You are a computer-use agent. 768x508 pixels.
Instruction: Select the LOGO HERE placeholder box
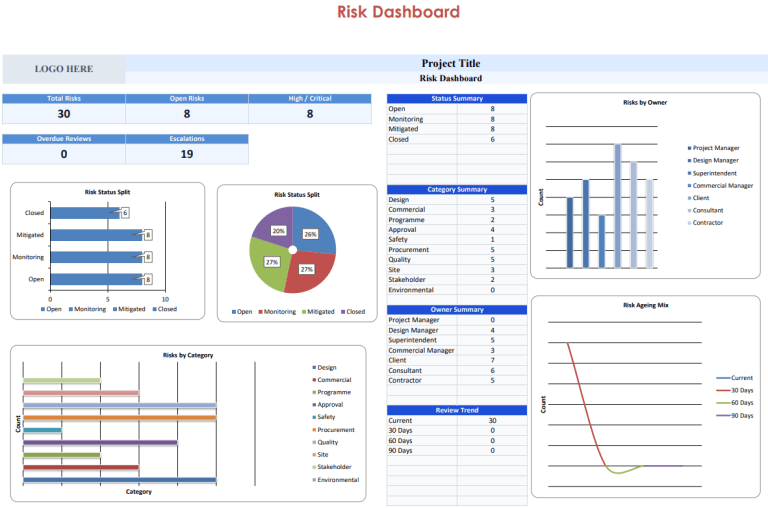pyautogui.click(x=64, y=69)
